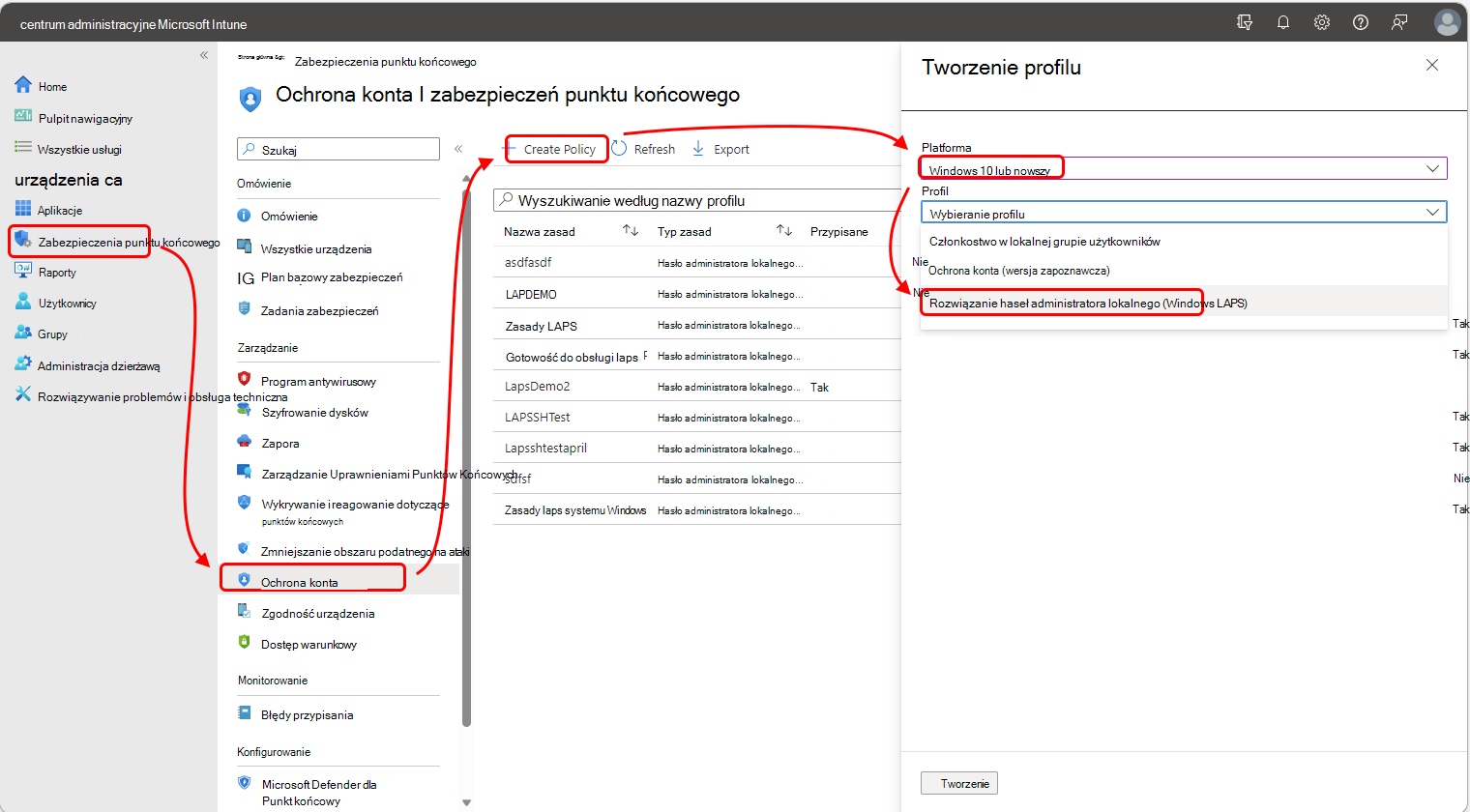This screenshot has height=812, width=1470.
Task: Click the Zapora firewall icon
Action: 245,442
